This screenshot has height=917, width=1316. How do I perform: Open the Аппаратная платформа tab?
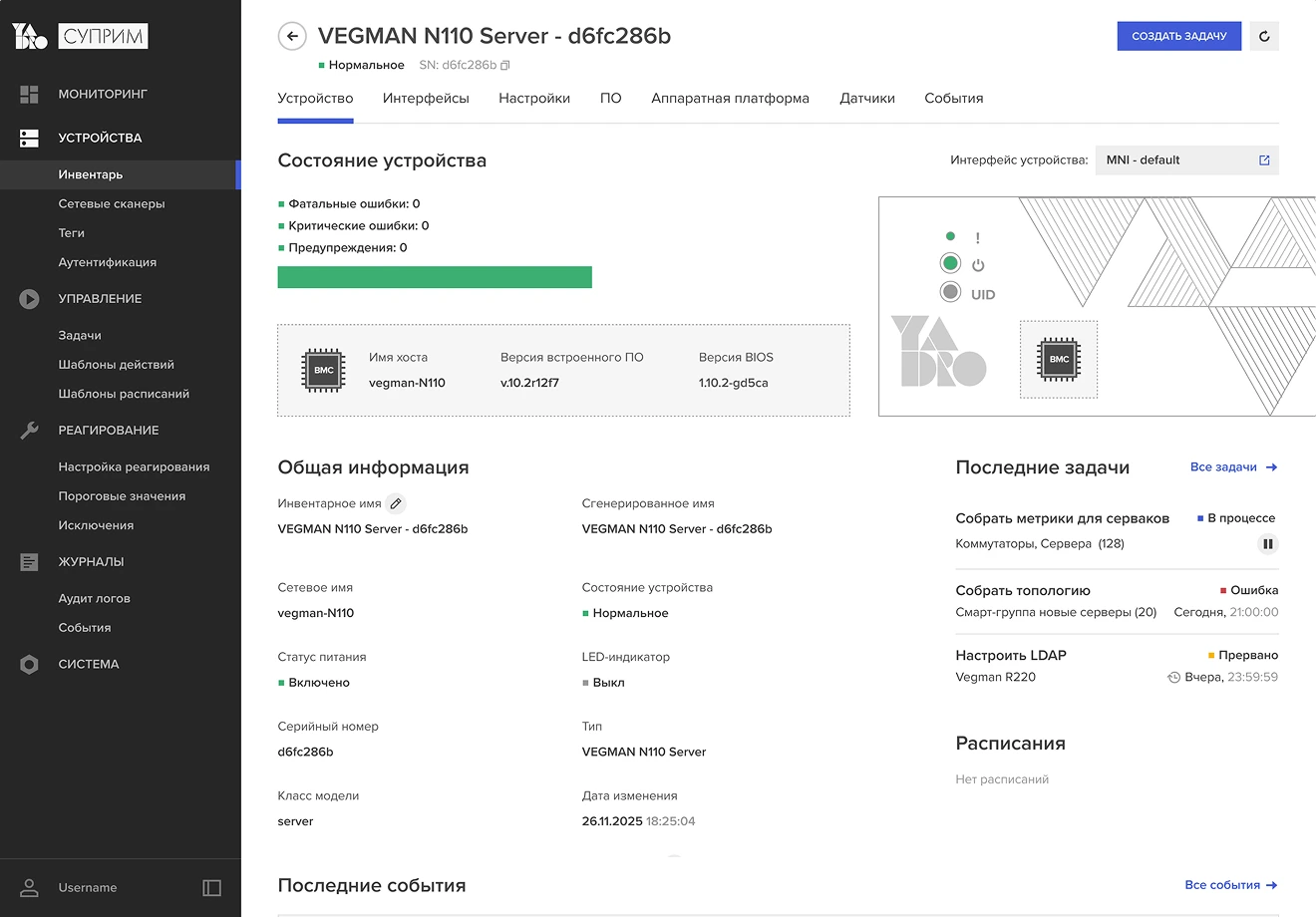pos(730,99)
